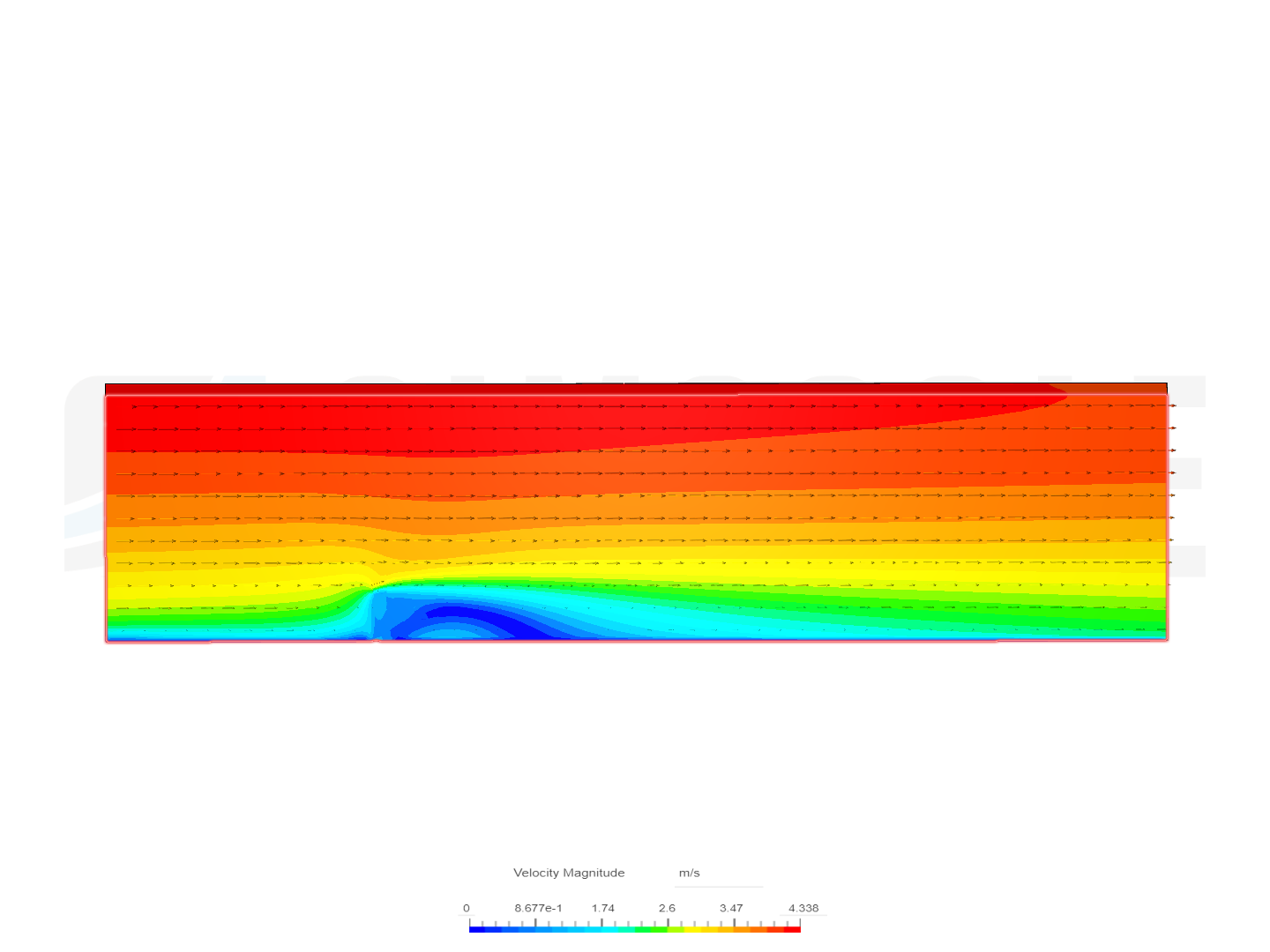The height and width of the screenshot is (952, 1270).
Task: Click the 1.74 legend tick label
Action: click(603, 909)
